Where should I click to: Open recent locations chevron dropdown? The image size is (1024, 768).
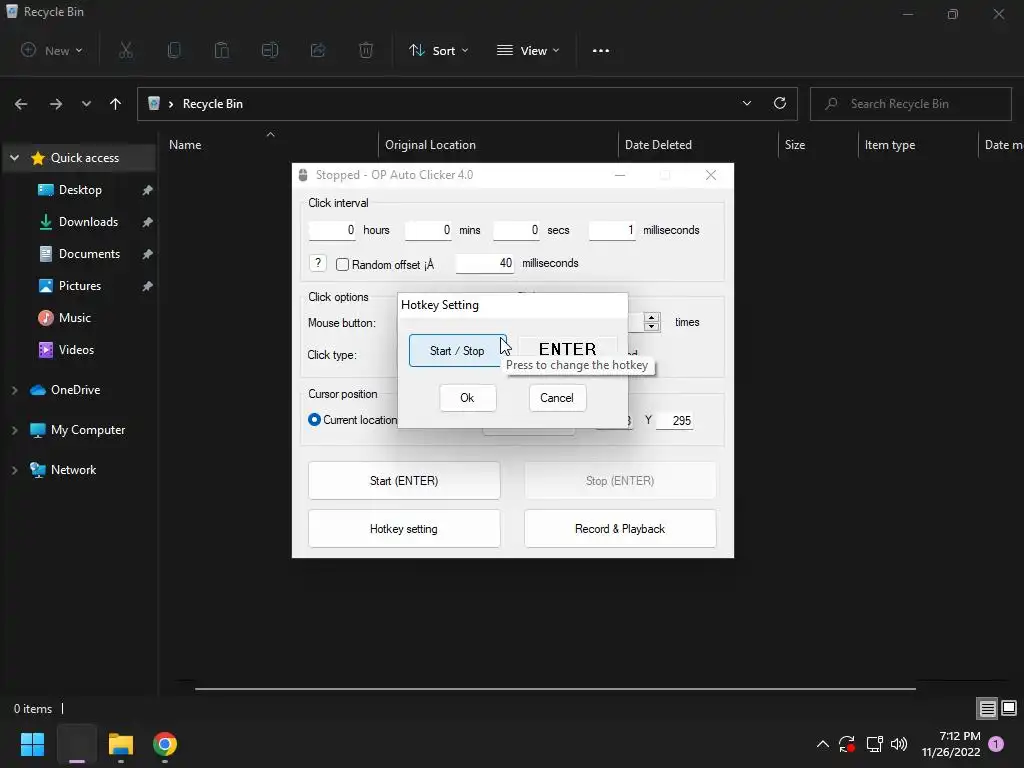point(86,104)
